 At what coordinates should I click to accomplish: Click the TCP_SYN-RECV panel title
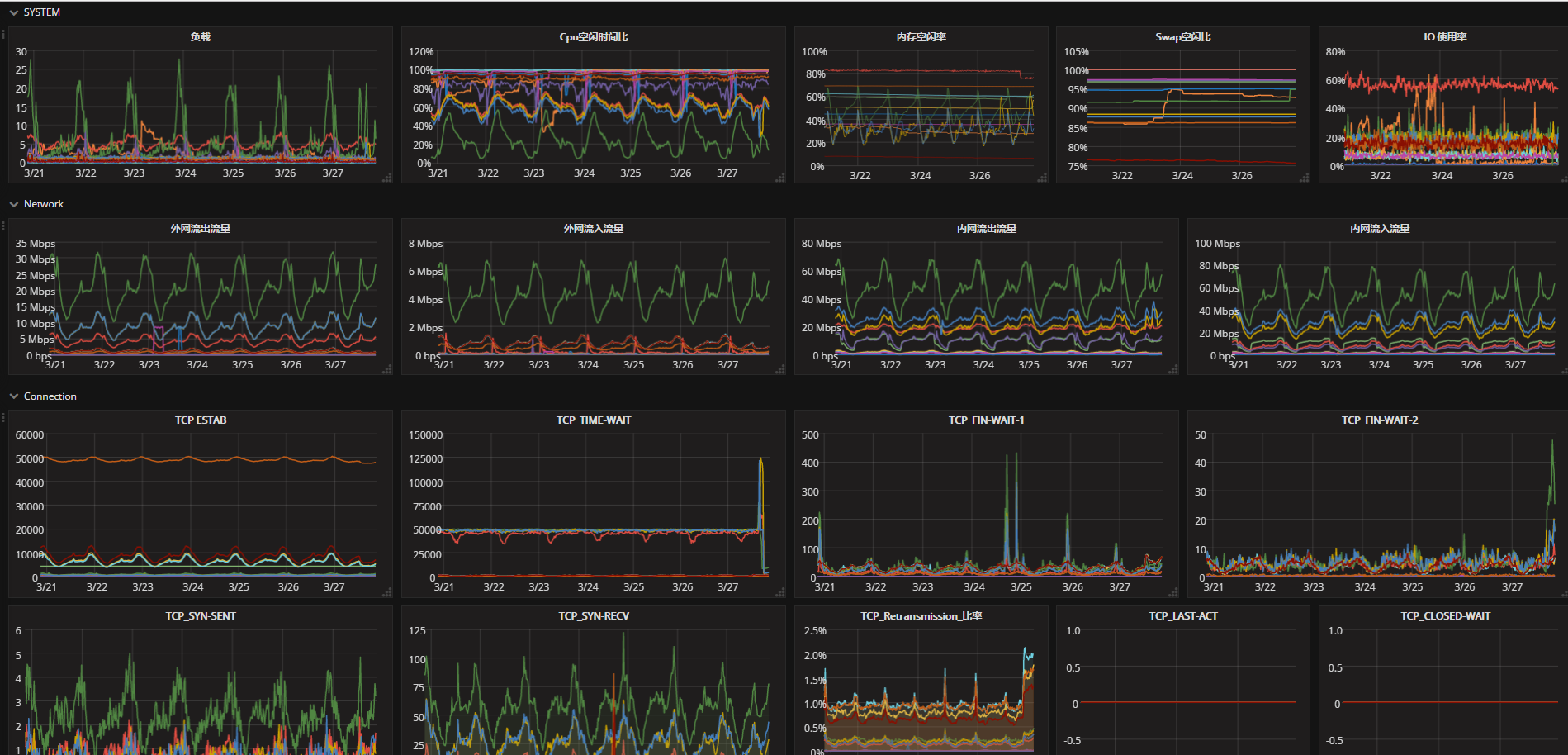594,616
